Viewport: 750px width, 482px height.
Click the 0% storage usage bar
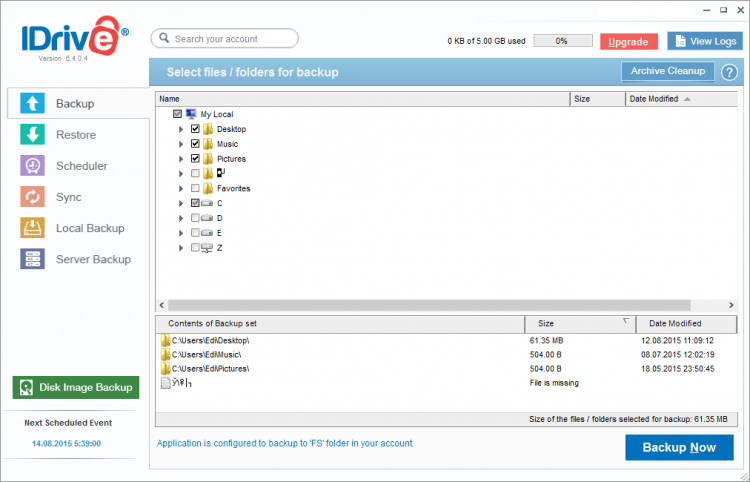563,41
